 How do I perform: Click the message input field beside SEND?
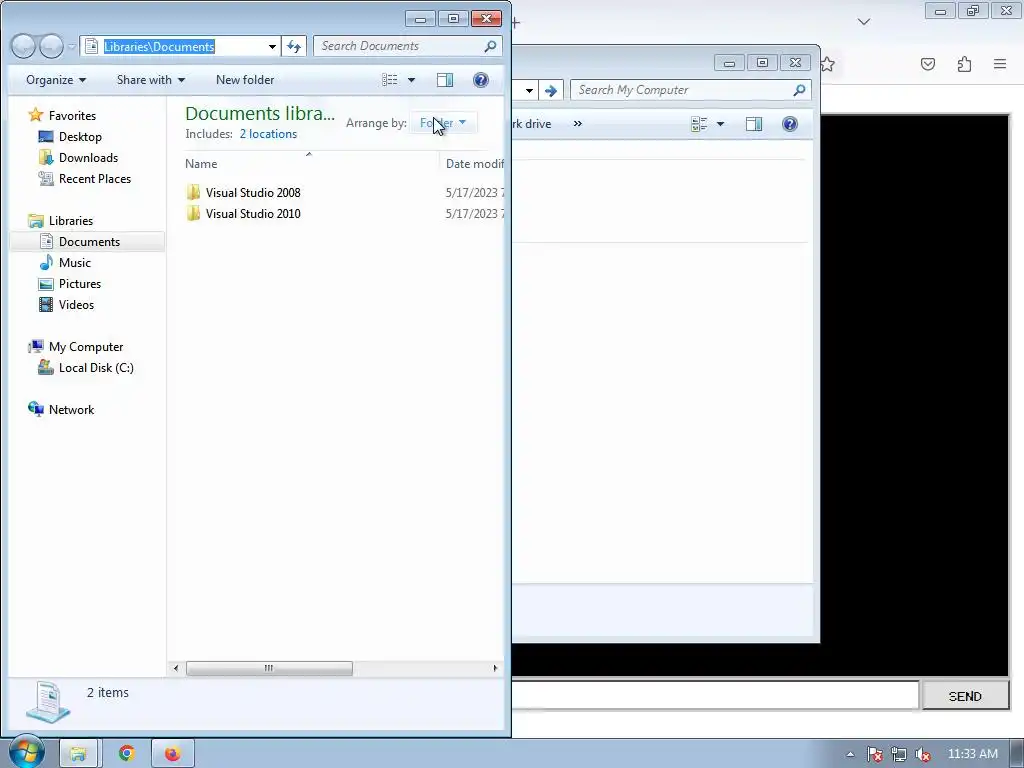tap(715, 695)
